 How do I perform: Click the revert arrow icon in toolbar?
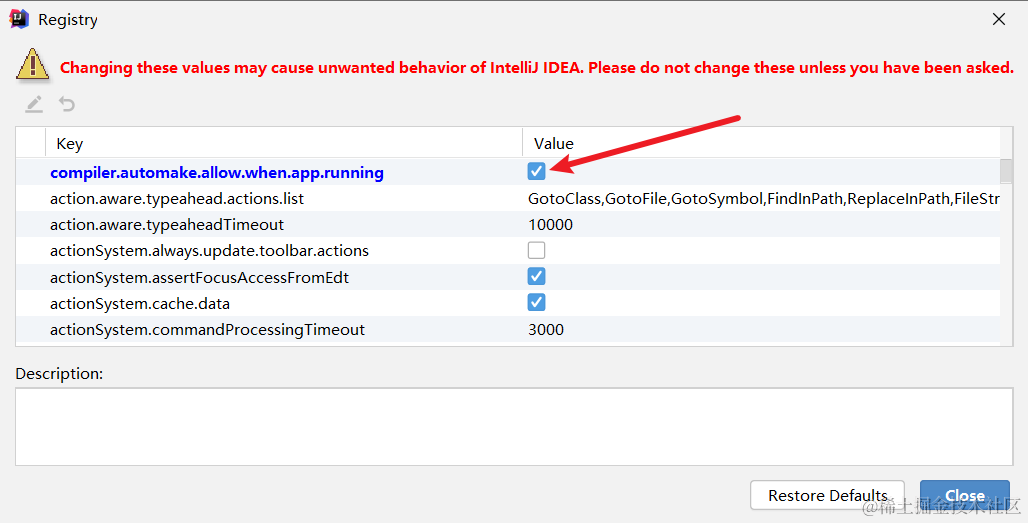pyautogui.click(x=66, y=104)
